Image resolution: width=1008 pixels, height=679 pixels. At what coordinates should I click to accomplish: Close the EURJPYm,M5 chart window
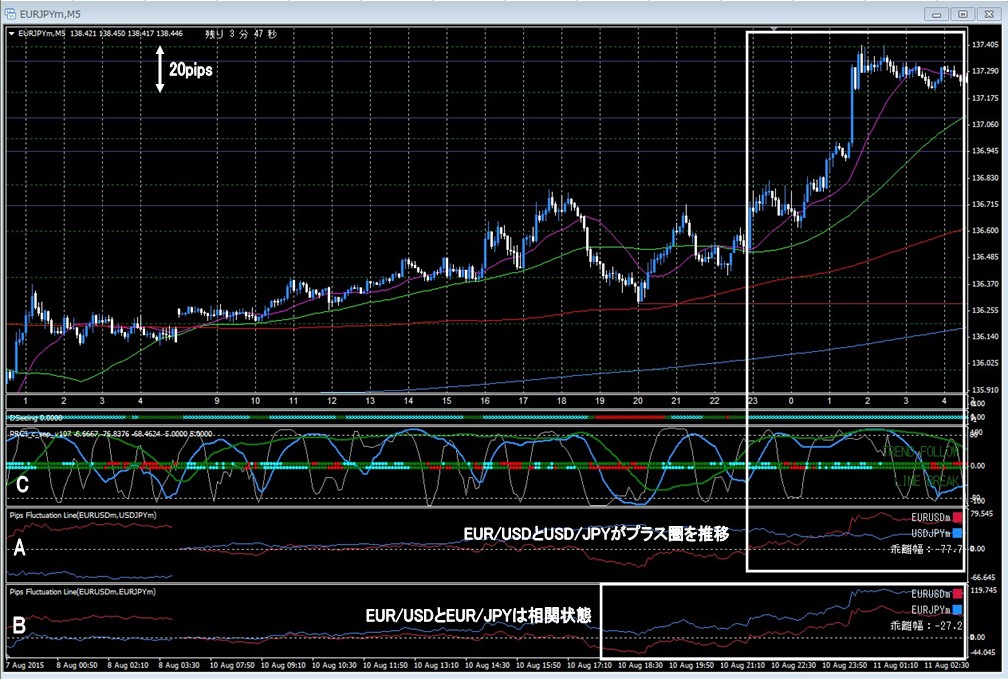tap(987, 14)
